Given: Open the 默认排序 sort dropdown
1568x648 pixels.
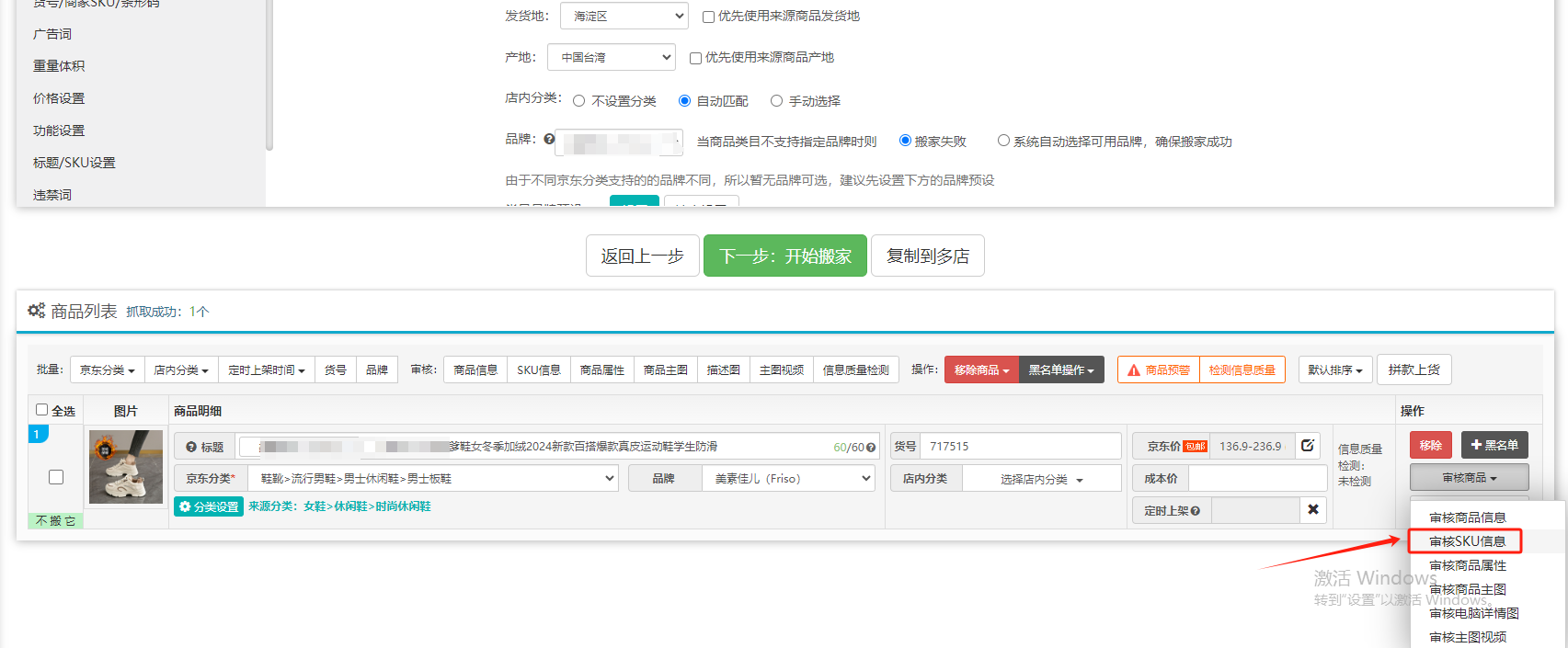Looking at the screenshot, I should (x=1334, y=369).
